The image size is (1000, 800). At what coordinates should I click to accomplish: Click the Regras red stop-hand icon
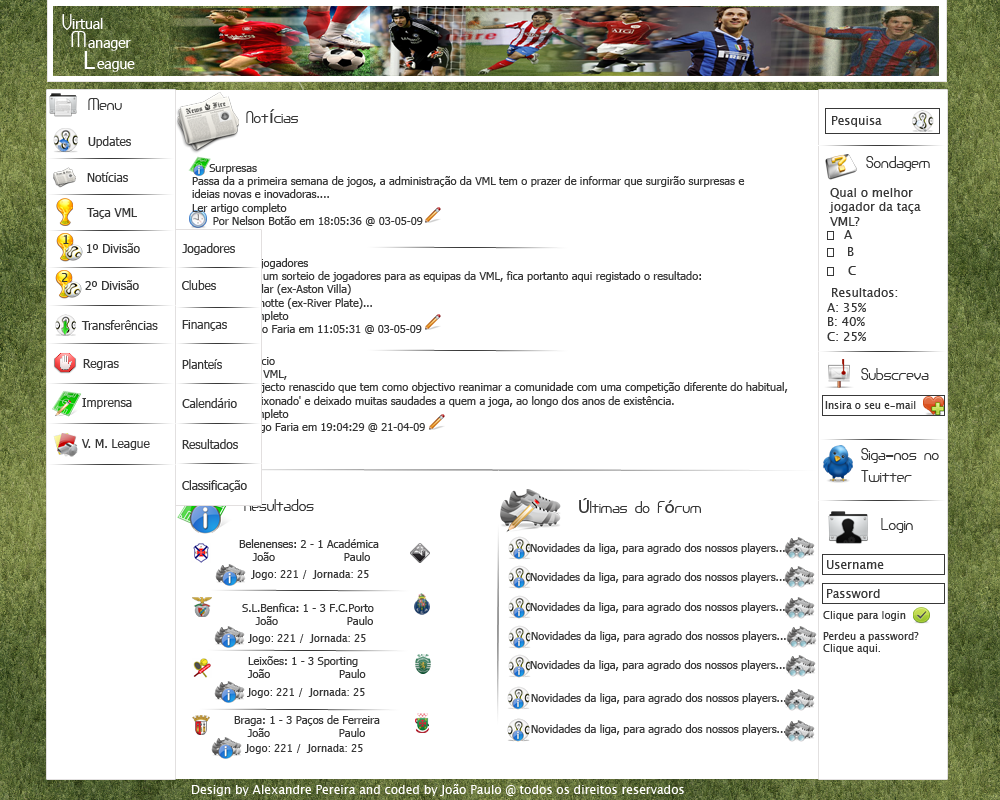tap(65, 363)
